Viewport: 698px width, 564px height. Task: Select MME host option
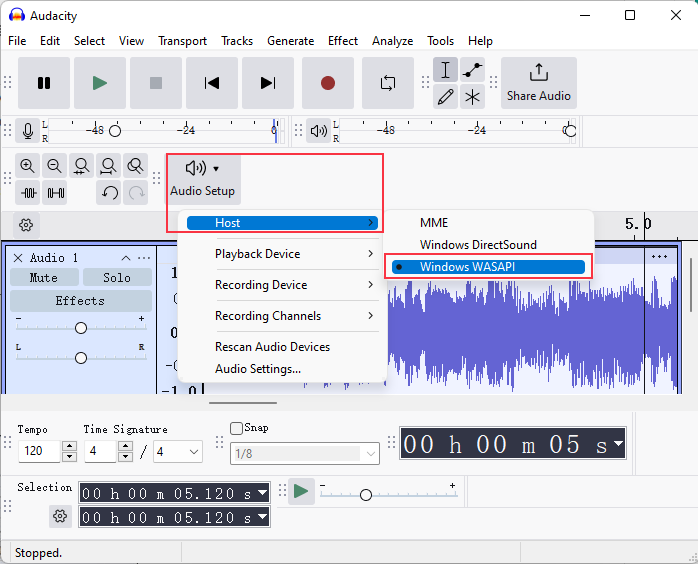488,223
